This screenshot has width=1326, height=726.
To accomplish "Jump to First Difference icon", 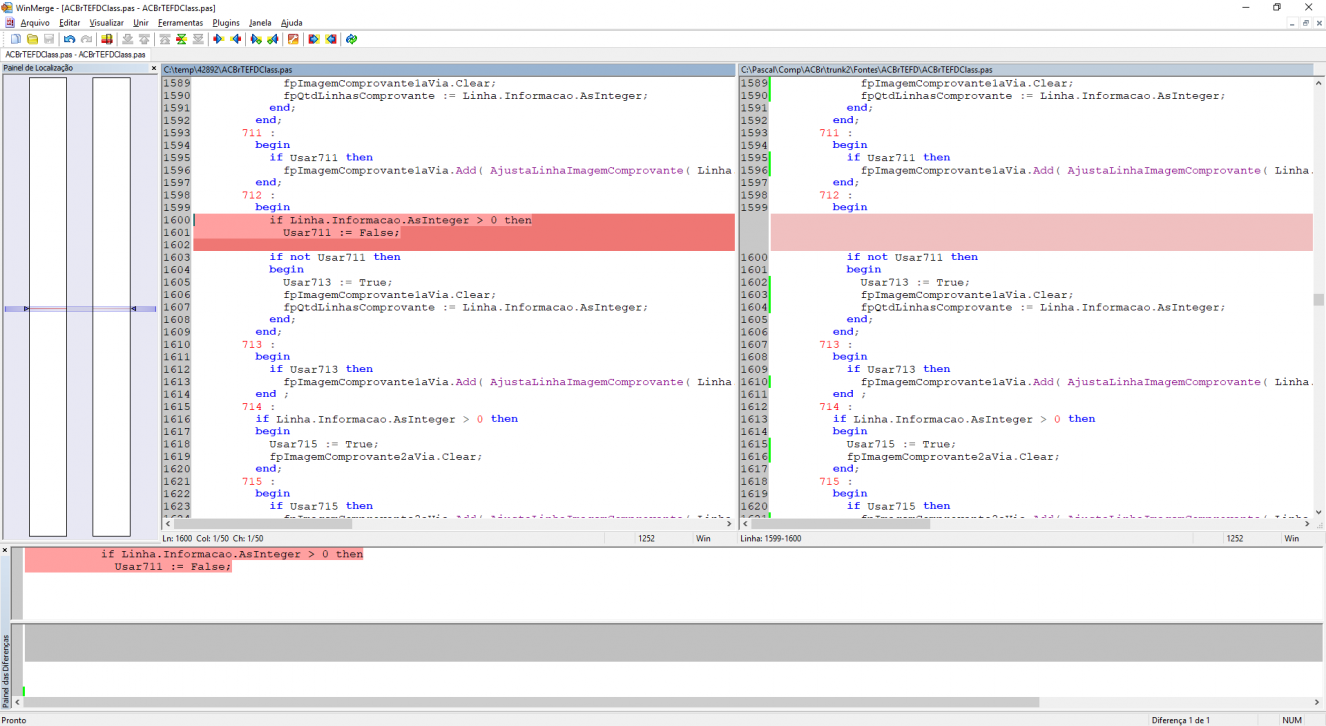I will 164,39.
